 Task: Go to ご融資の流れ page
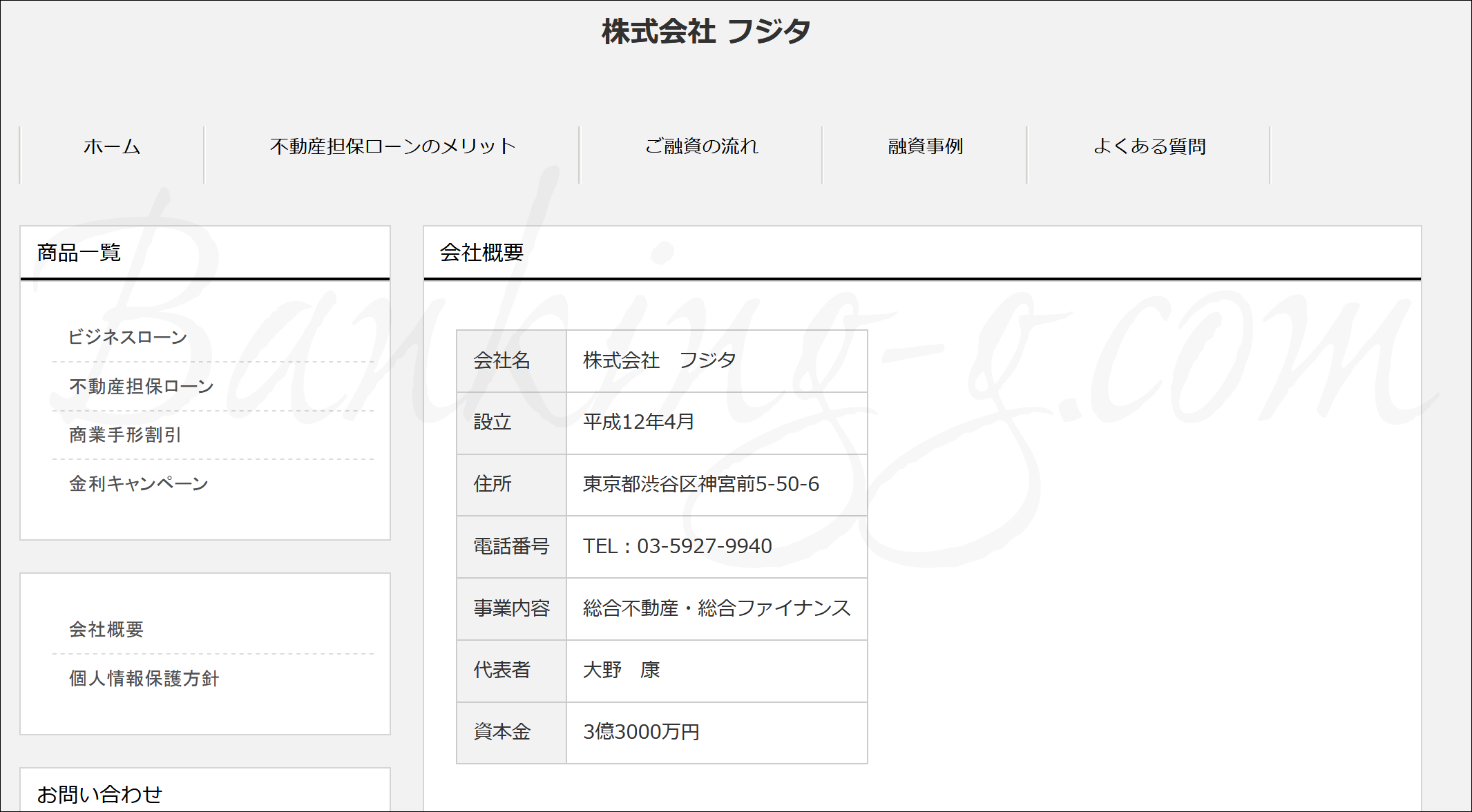(701, 146)
